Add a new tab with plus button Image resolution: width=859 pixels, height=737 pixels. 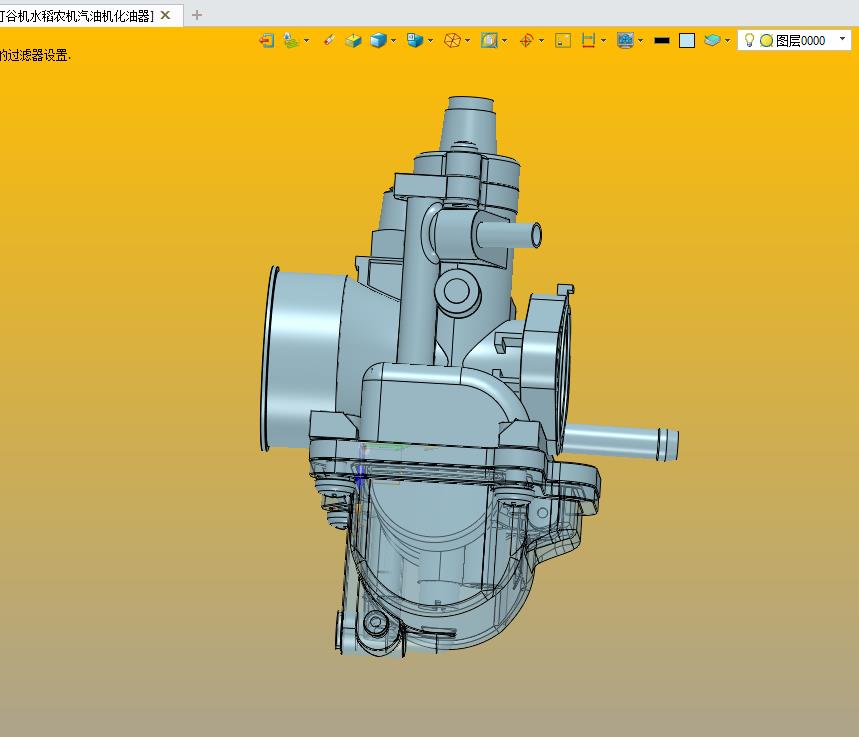click(x=197, y=15)
